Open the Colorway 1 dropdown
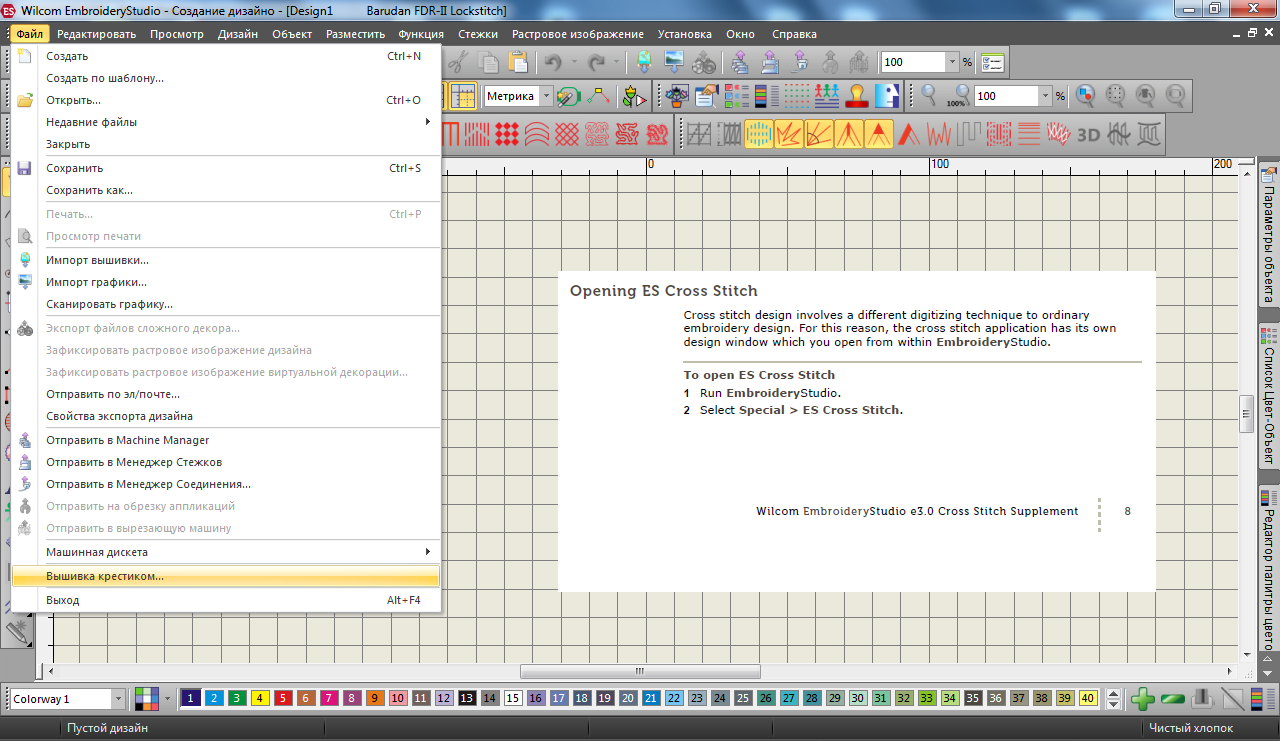Screen dimensions: 1280x741 (x=119, y=699)
